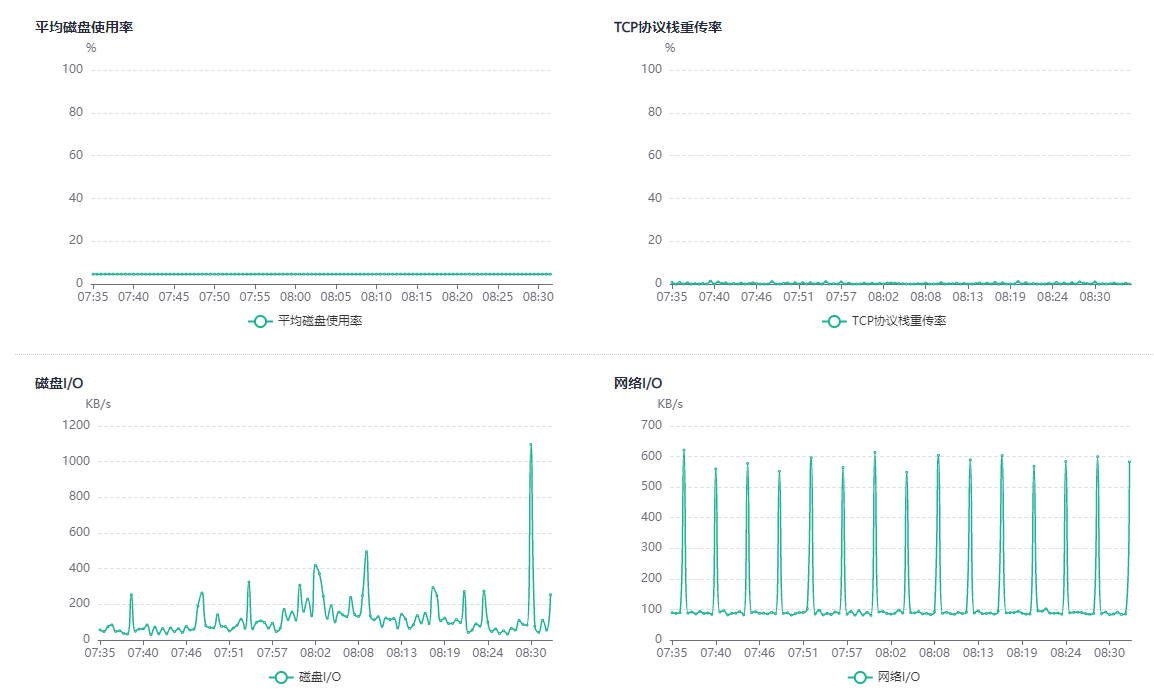Click the TCP协议栈重传率 legend text label
This screenshot has width=1154, height=700.
click(899, 321)
